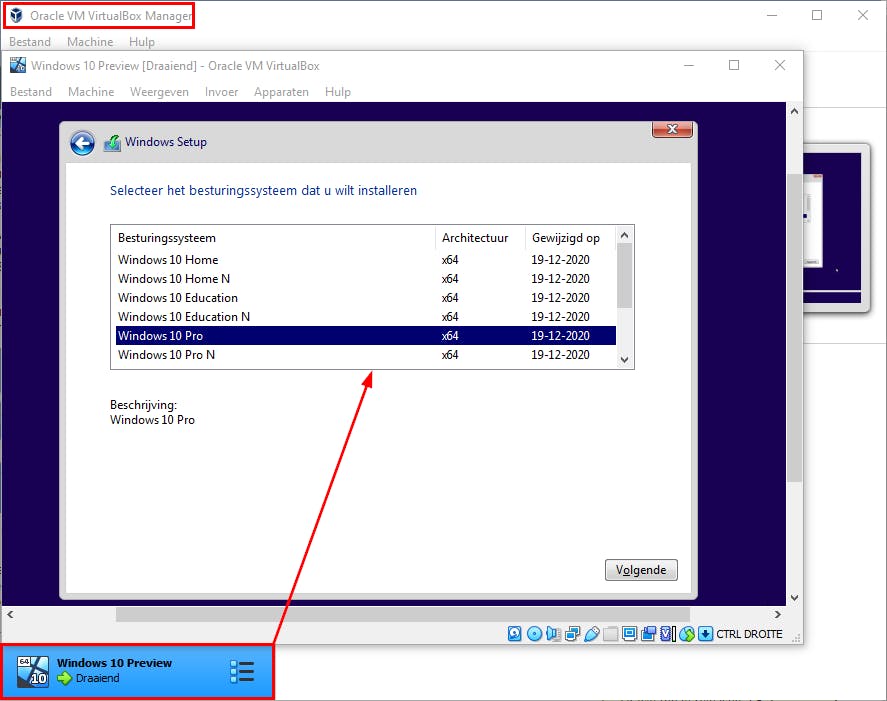
Task: Open Hulp menu in the VM window
Action: (x=338, y=92)
